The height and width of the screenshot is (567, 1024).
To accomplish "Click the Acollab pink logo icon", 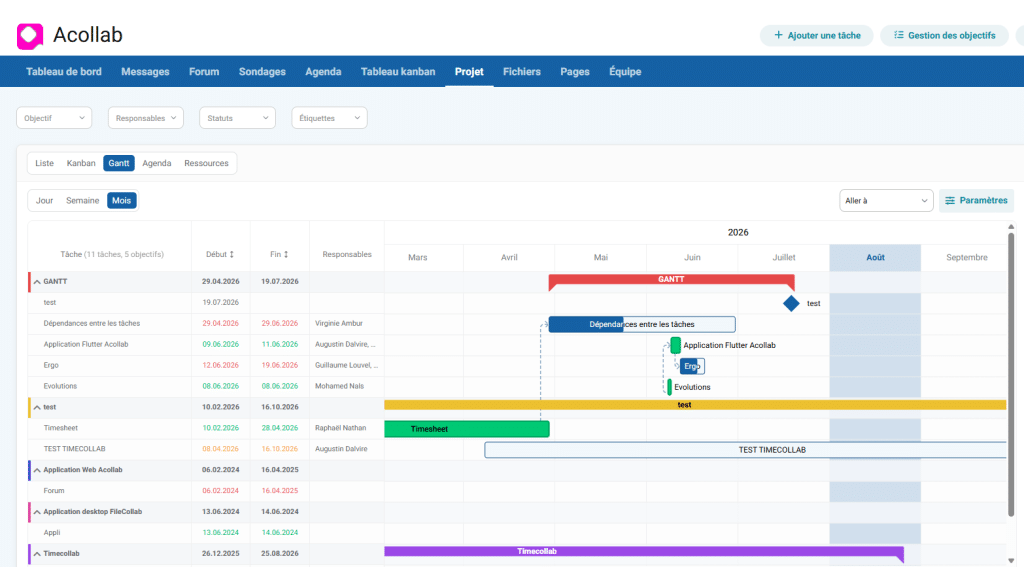I will (x=30, y=36).
